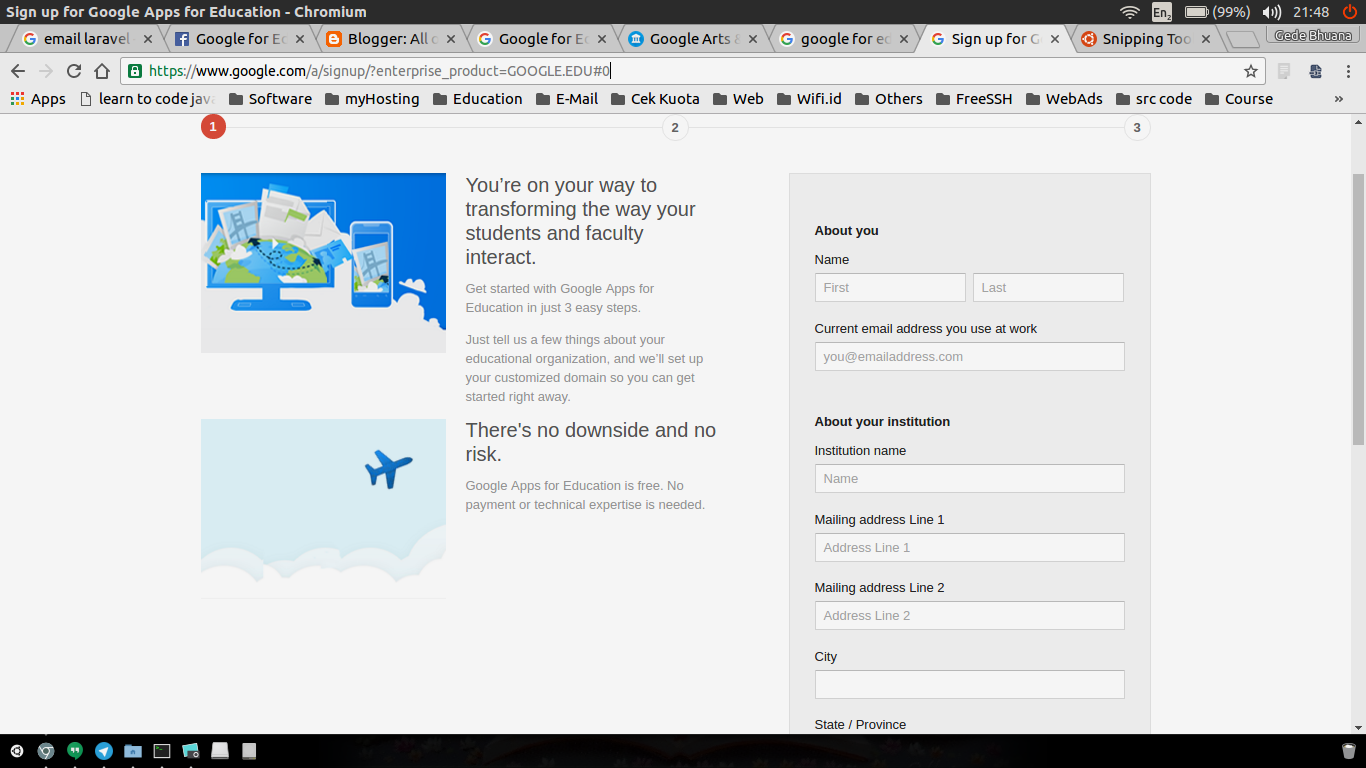Switch to the 'Google Arts' tab
The image size is (1366, 768).
[x=692, y=39]
